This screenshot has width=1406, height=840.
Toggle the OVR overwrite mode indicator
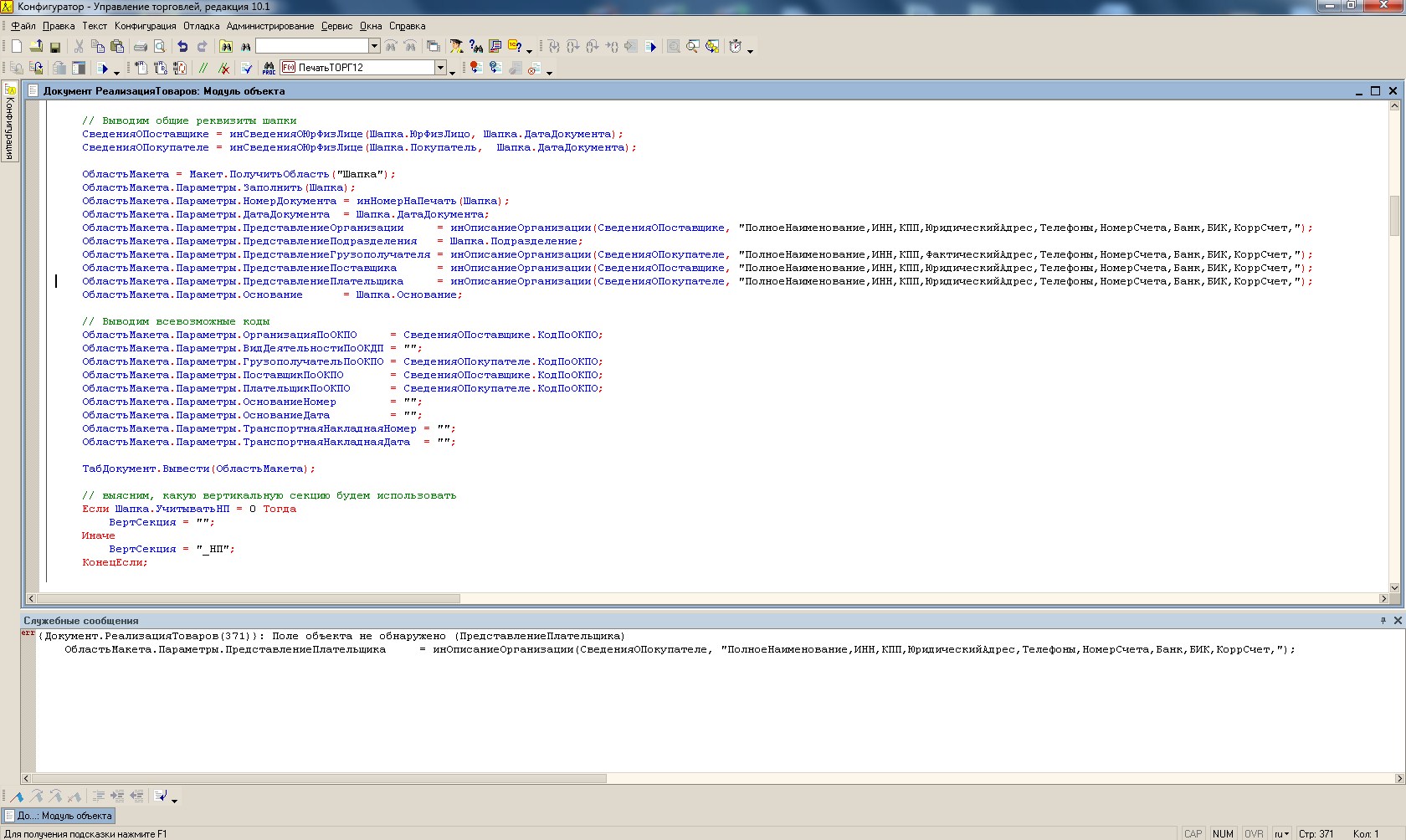tap(1253, 833)
